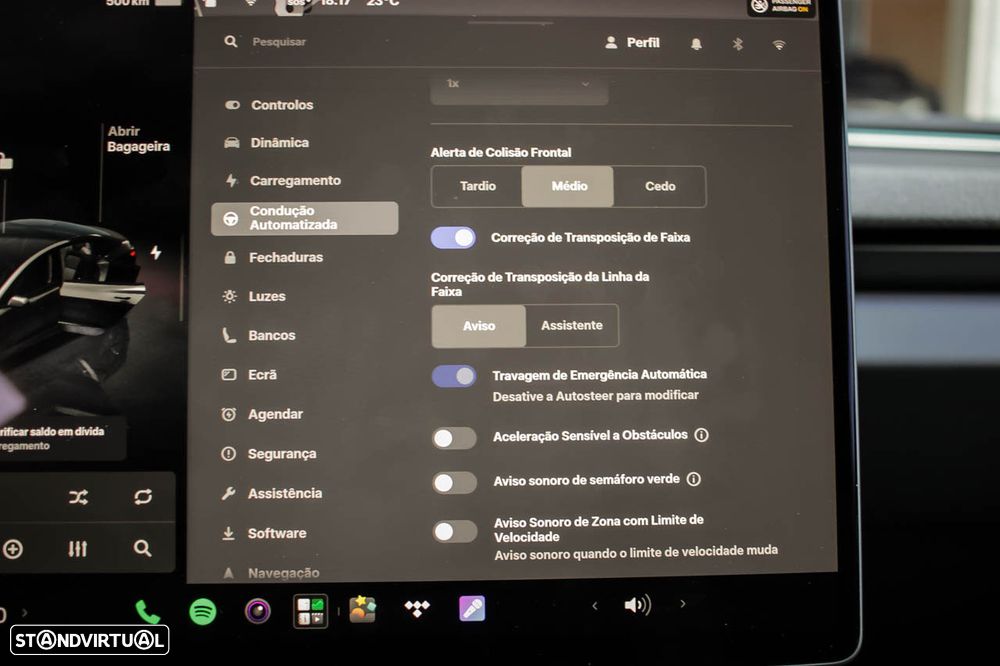Tap the charging bolt icon on the car
This screenshot has height=666, width=1000.
pyautogui.click(x=156, y=253)
